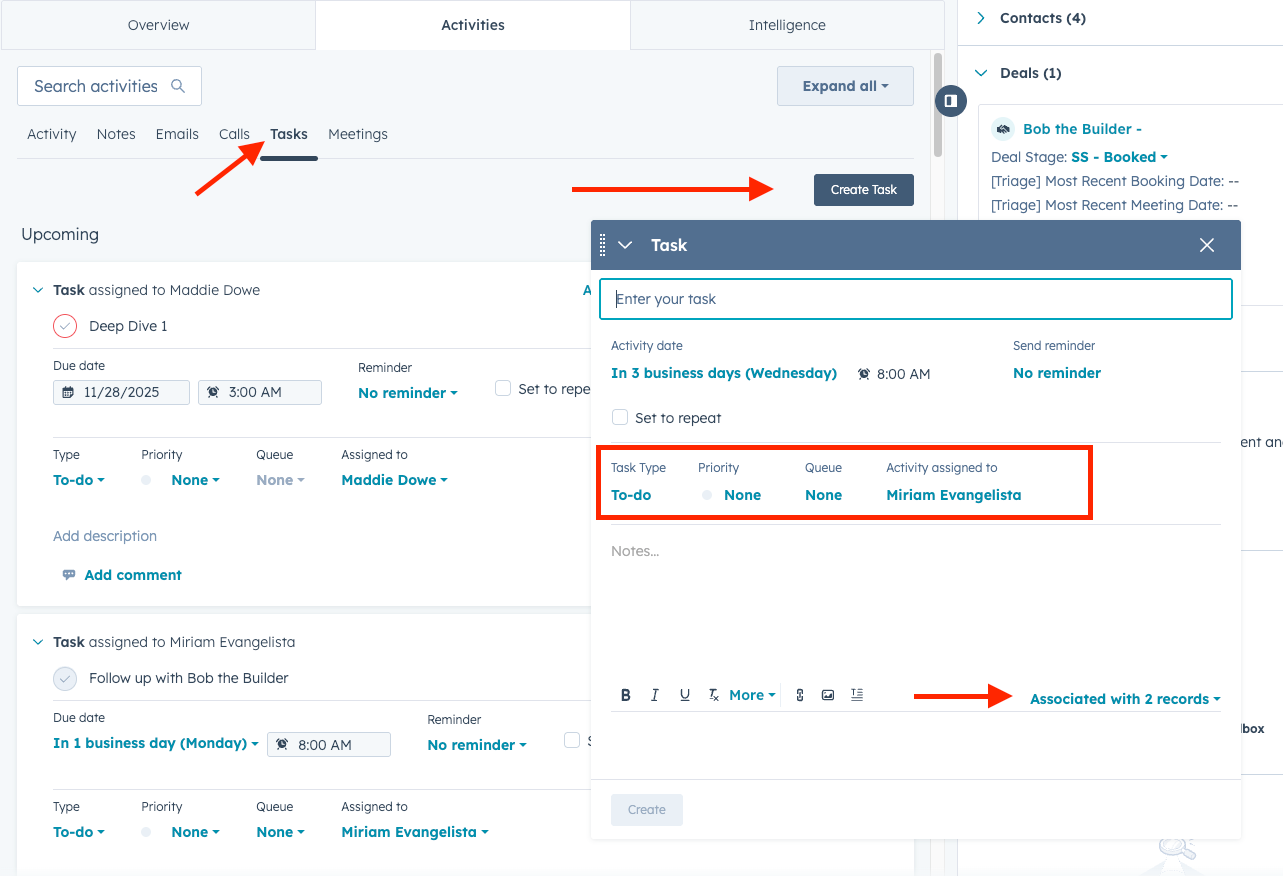Viewport: 1283px width, 876px height.
Task: Insert an image into task notes
Action: point(828,695)
